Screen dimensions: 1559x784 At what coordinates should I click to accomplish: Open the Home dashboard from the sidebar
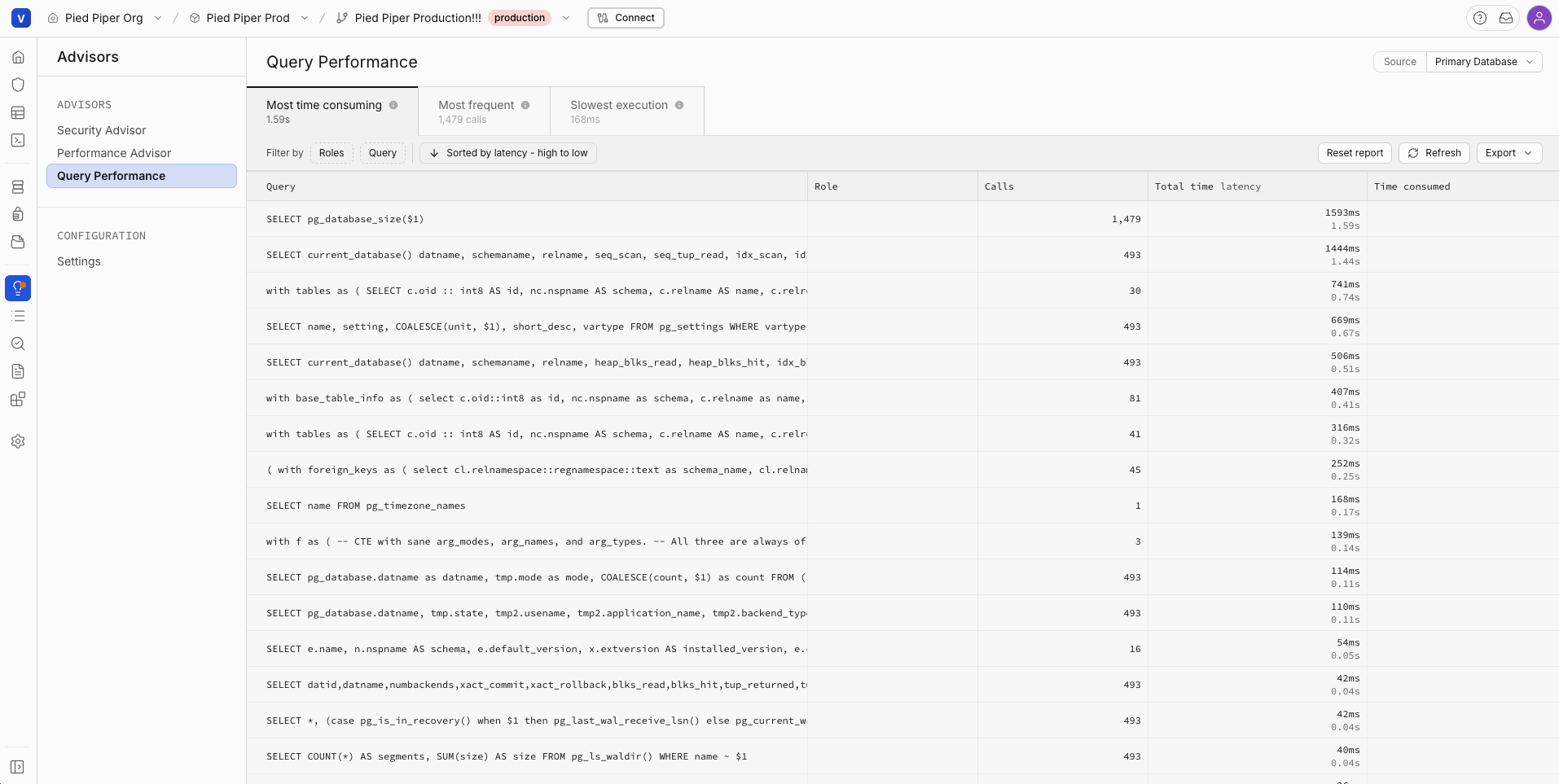pyautogui.click(x=18, y=57)
